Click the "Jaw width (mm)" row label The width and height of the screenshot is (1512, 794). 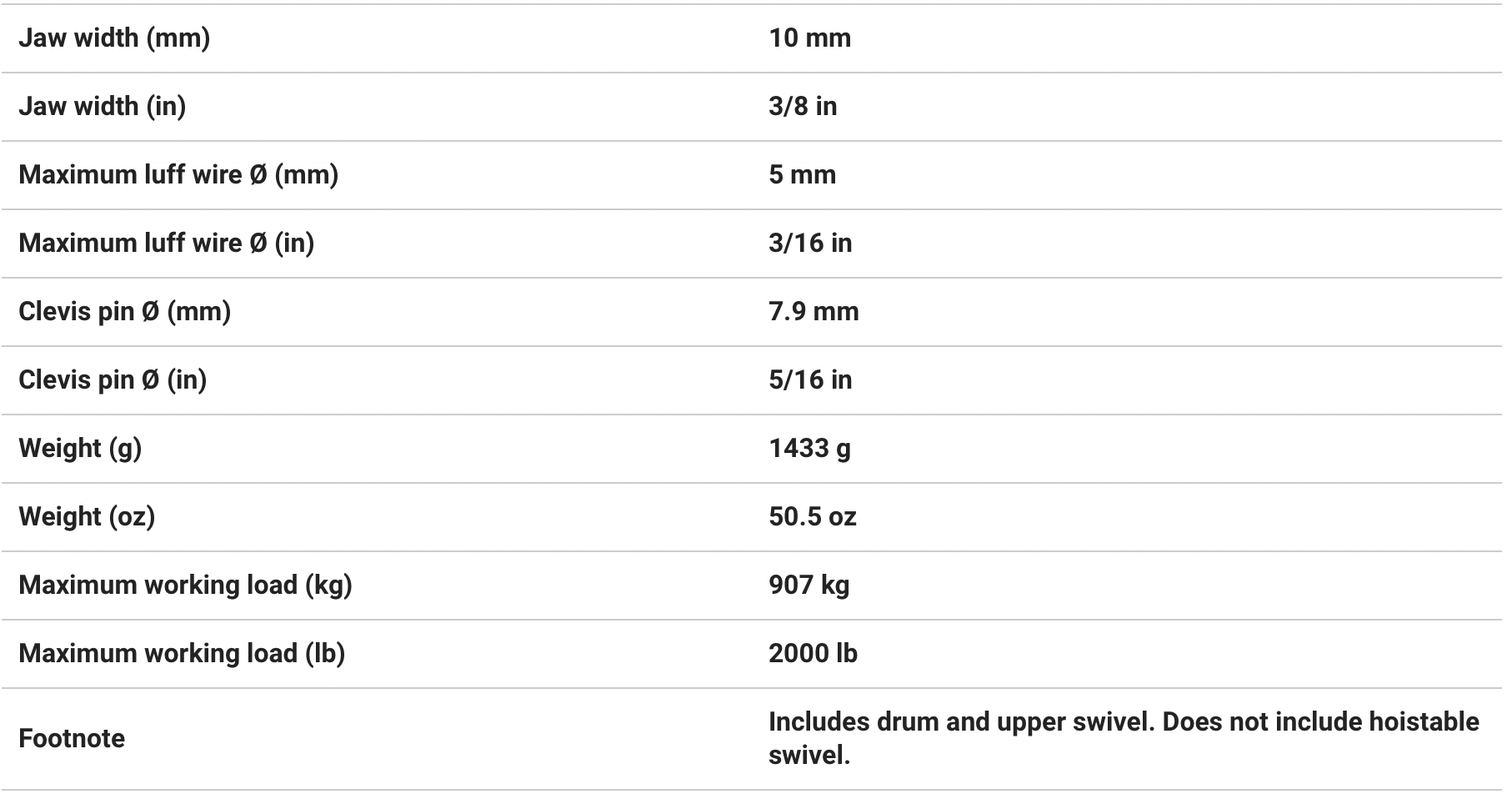tap(114, 38)
